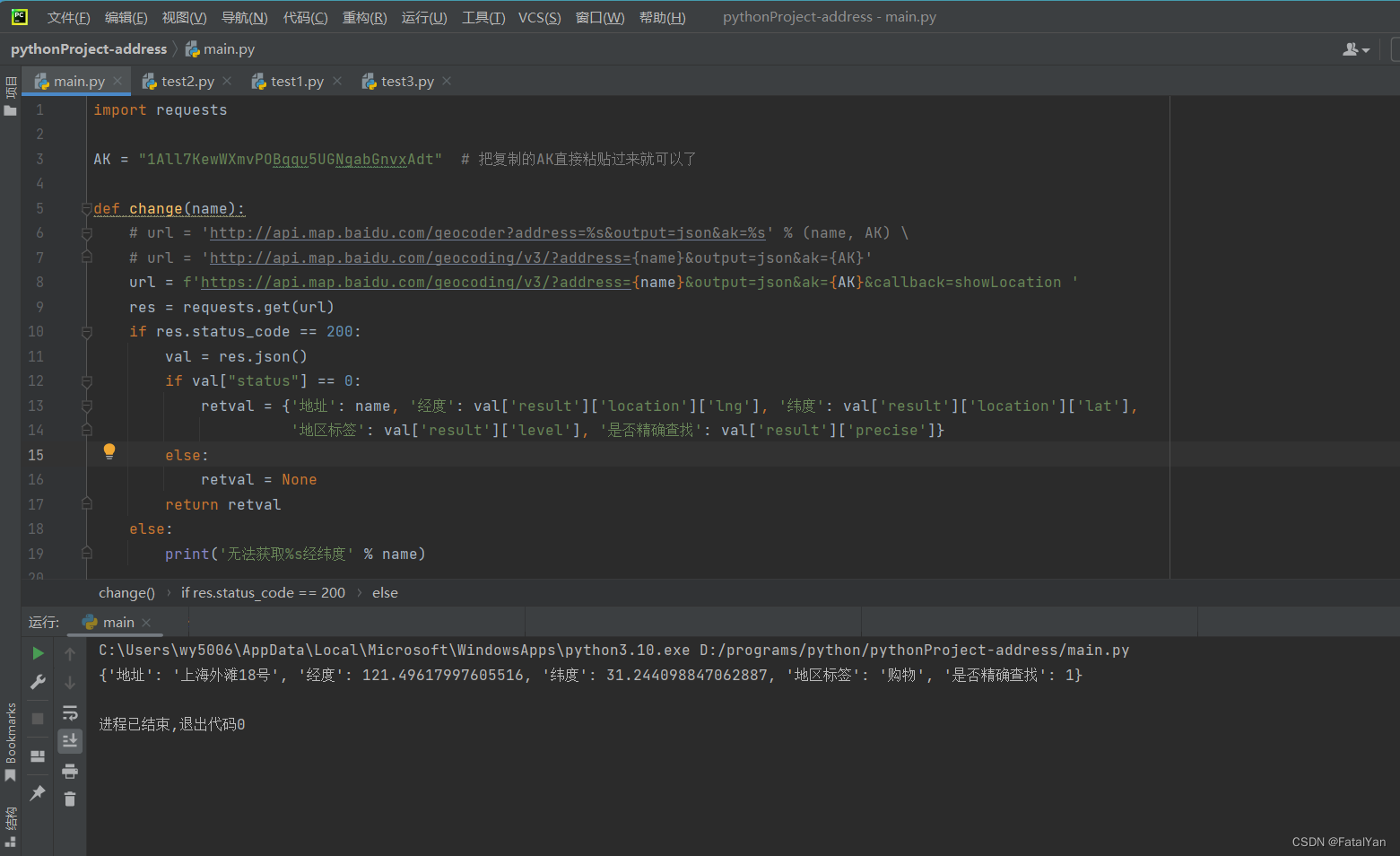Viewport: 1400px width, 856px height.
Task: Click 'retval = None' on line 16
Action: click(x=258, y=480)
